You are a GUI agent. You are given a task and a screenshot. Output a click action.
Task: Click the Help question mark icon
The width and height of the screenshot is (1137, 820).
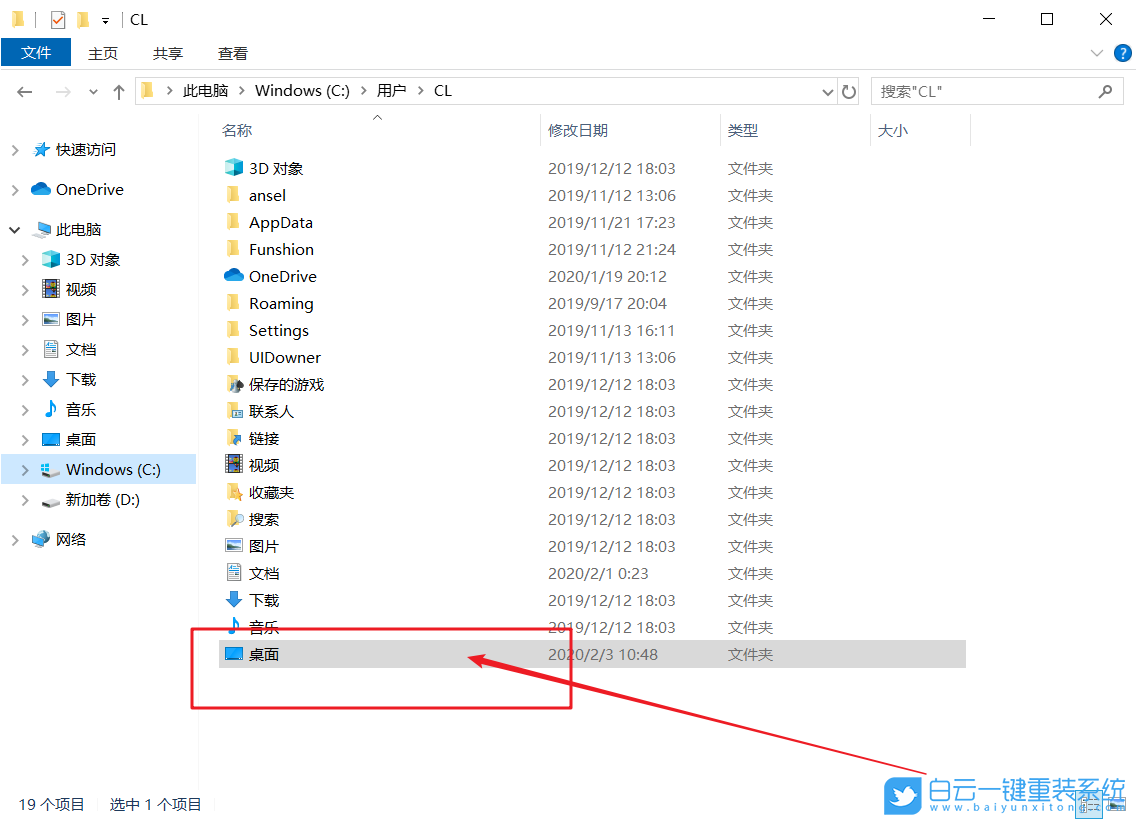click(x=1122, y=53)
